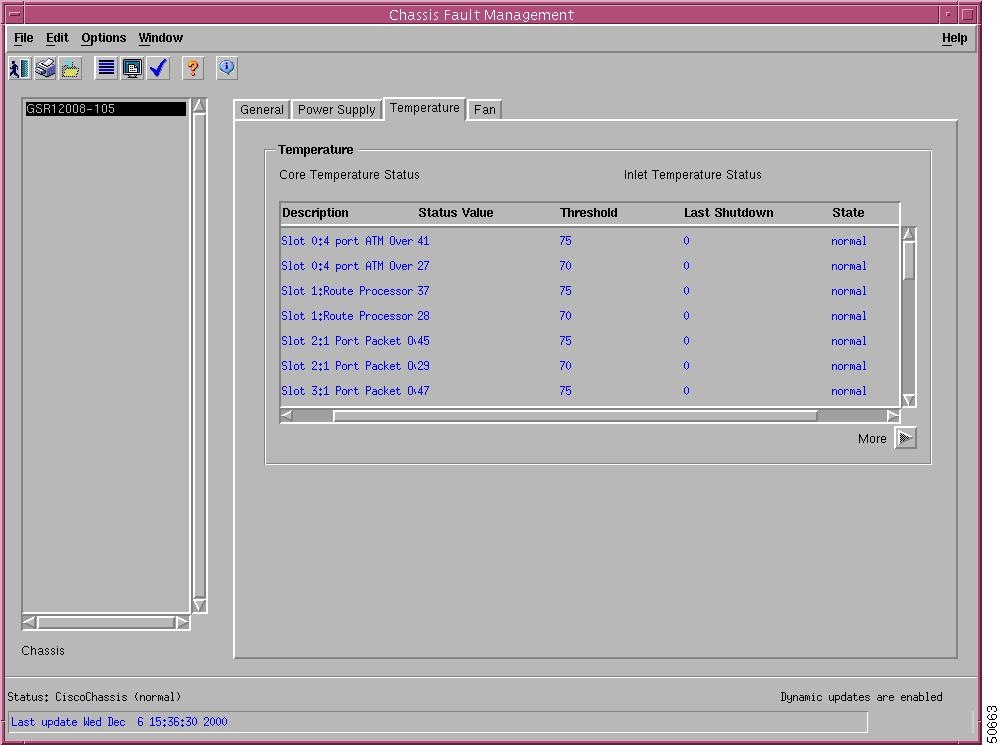999x745 pixels.
Task: Click the Description column header
Action: pyautogui.click(x=315, y=213)
